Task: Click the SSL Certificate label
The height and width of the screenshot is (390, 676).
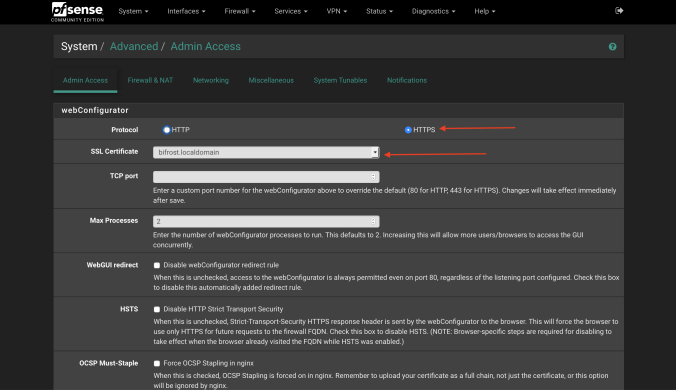Action: (114, 152)
